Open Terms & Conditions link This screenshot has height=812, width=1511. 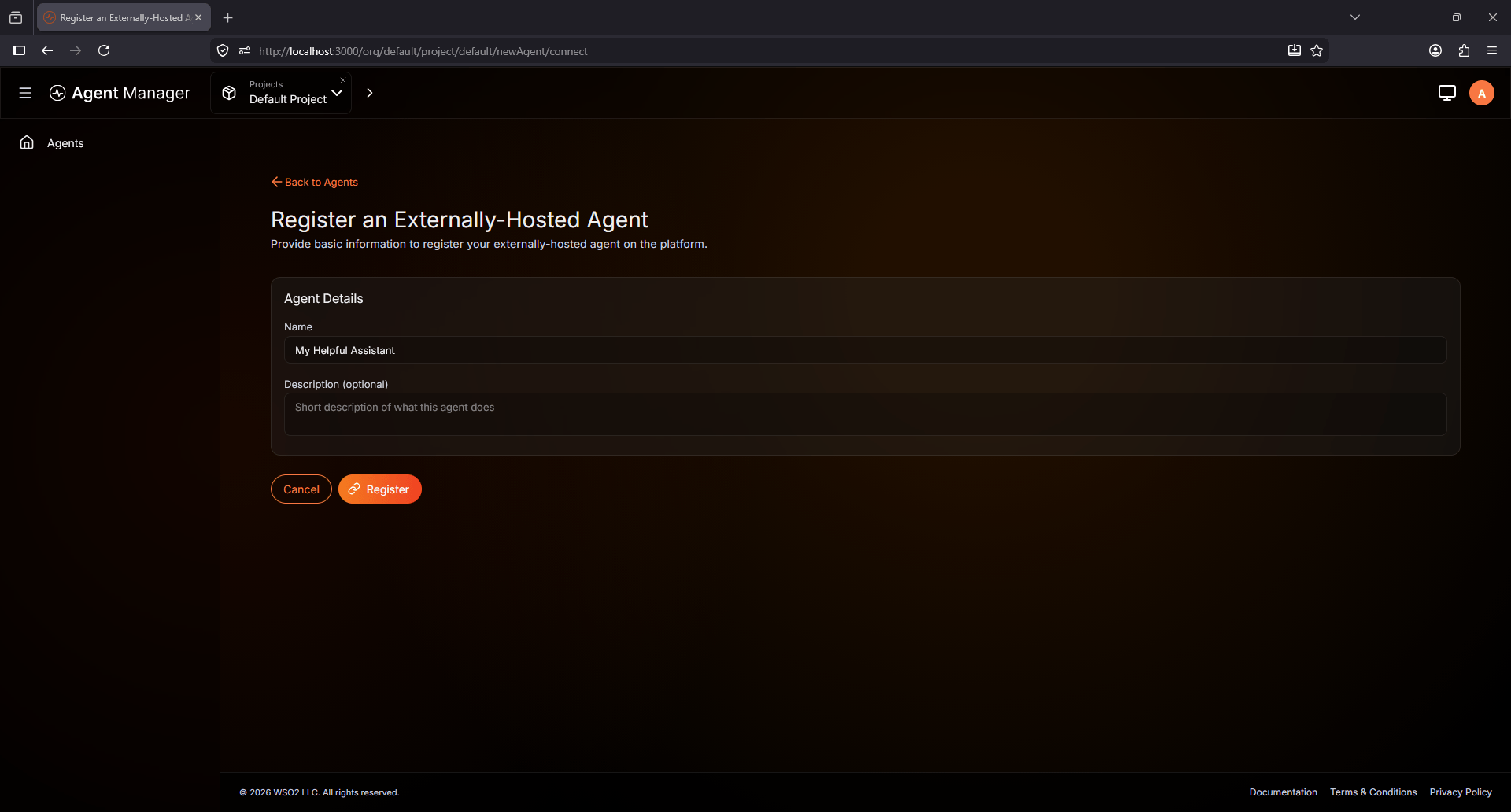click(1373, 792)
